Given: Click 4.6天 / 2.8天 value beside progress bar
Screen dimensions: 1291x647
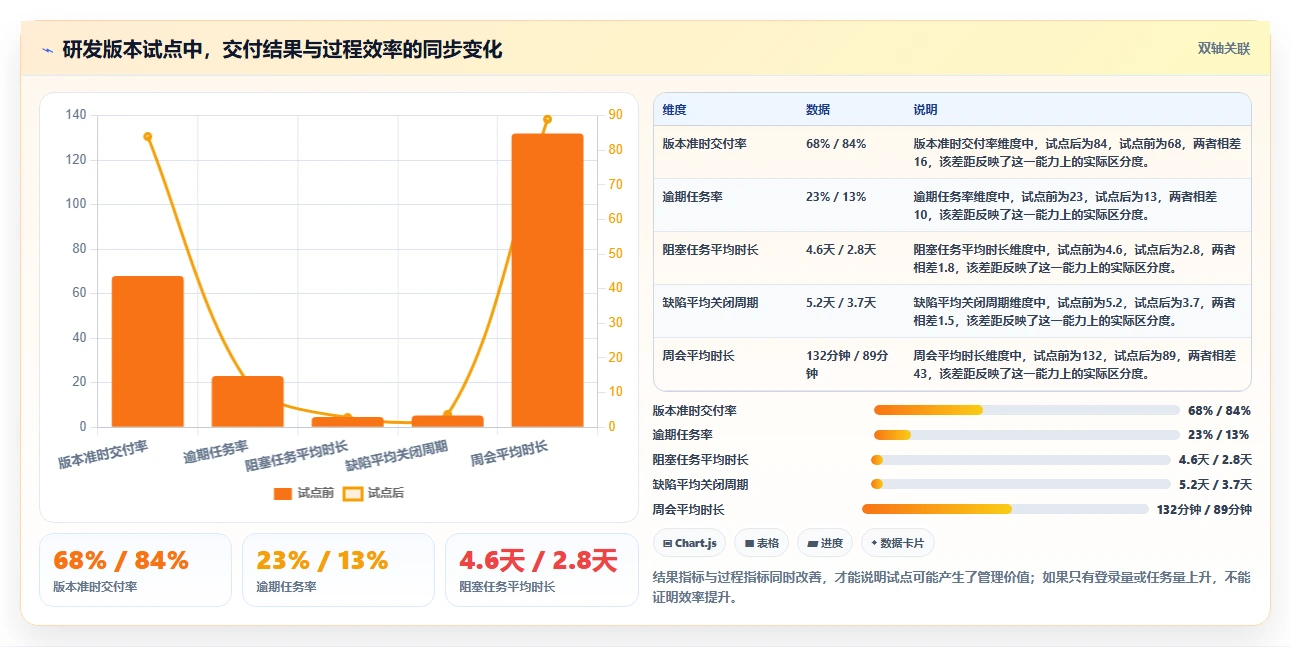Looking at the screenshot, I should coord(1215,460).
